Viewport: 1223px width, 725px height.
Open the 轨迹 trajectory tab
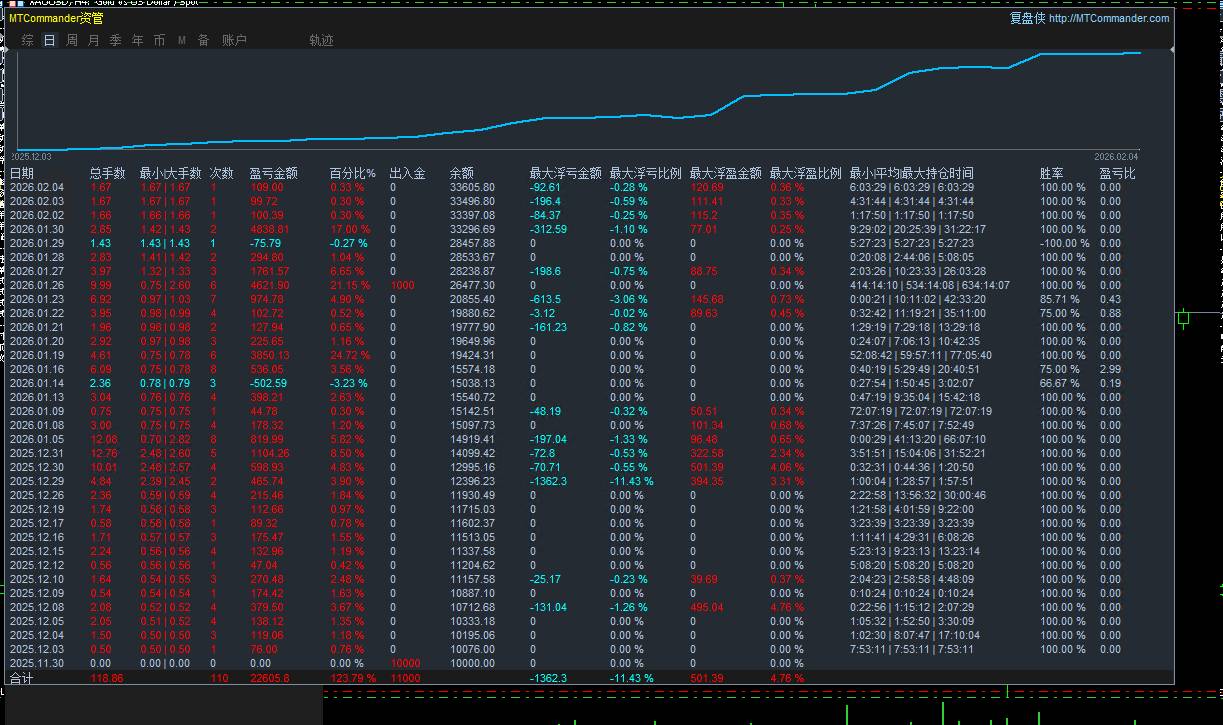coord(321,40)
